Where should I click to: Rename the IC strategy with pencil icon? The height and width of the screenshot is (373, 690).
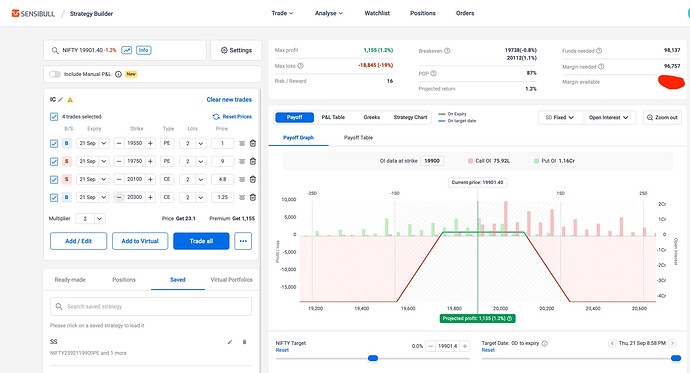(61, 99)
